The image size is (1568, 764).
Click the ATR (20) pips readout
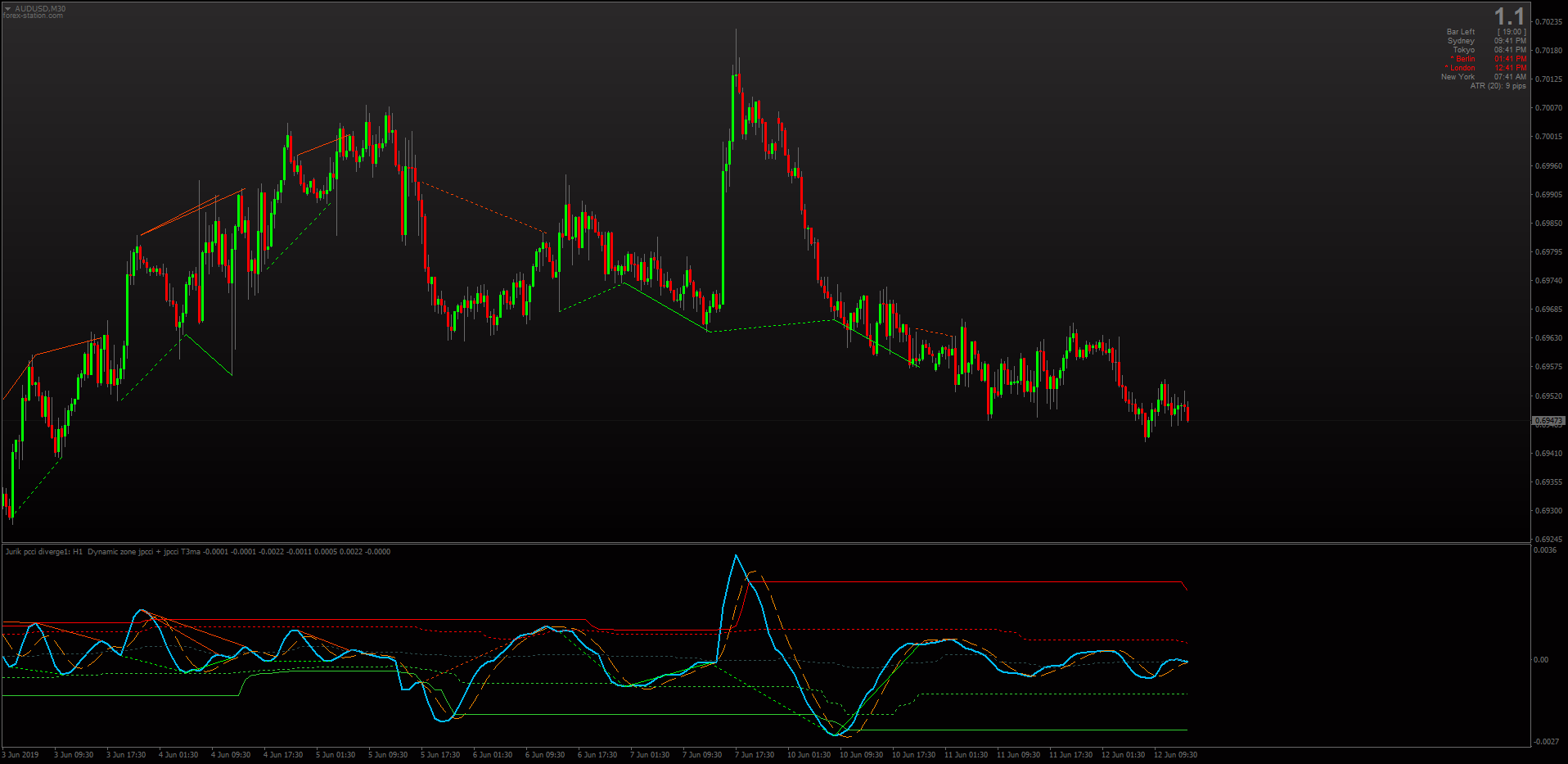(x=1498, y=86)
